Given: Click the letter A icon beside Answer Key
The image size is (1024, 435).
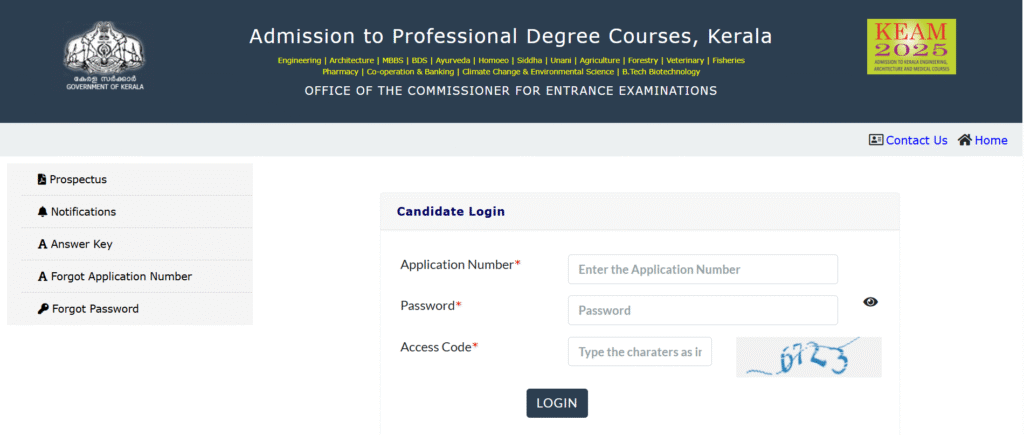Looking at the screenshot, I should point(43,244).
